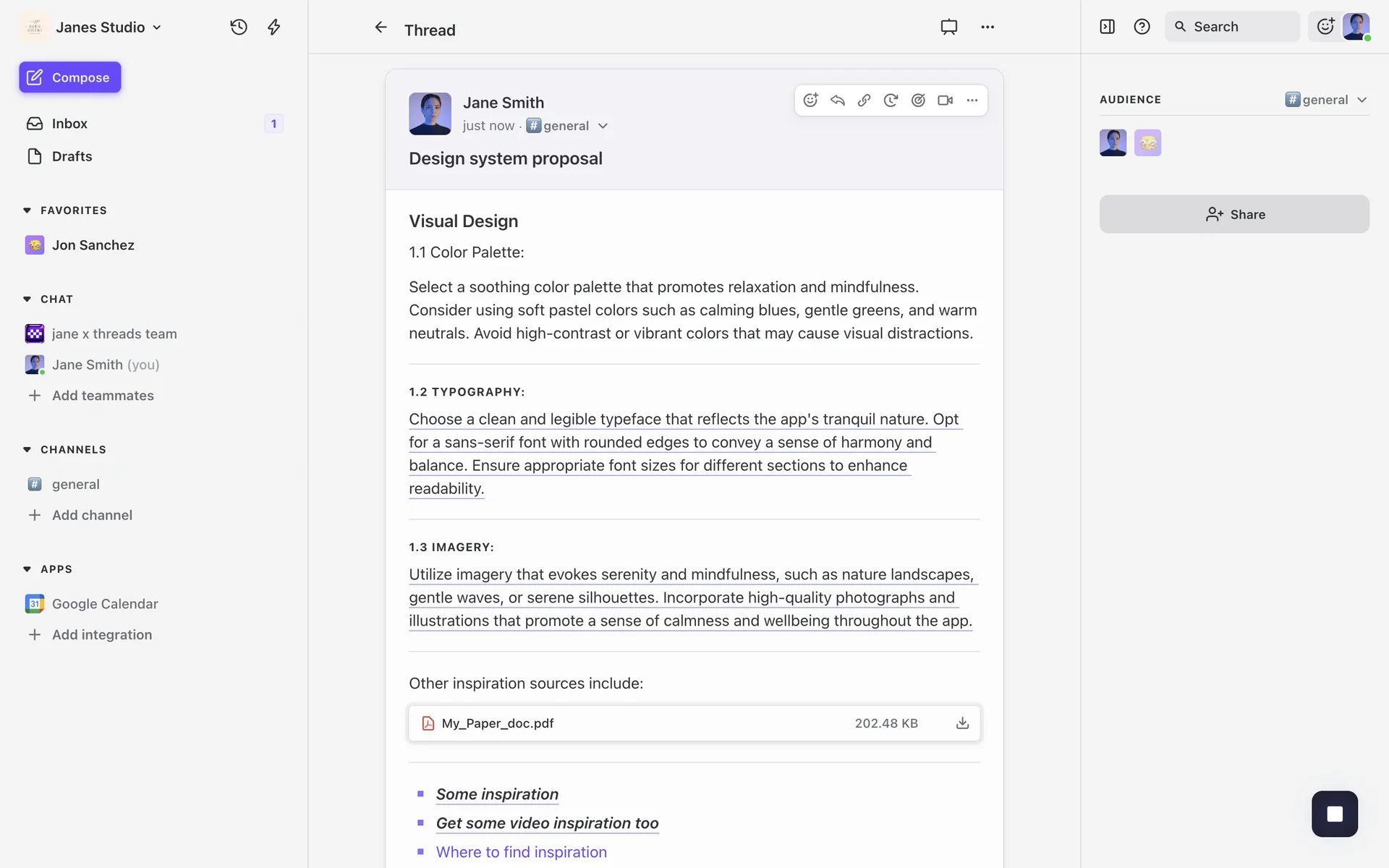The width and height of the screenshot is (1389, 868).
Task: Click the Share button
Action: 1234,214
